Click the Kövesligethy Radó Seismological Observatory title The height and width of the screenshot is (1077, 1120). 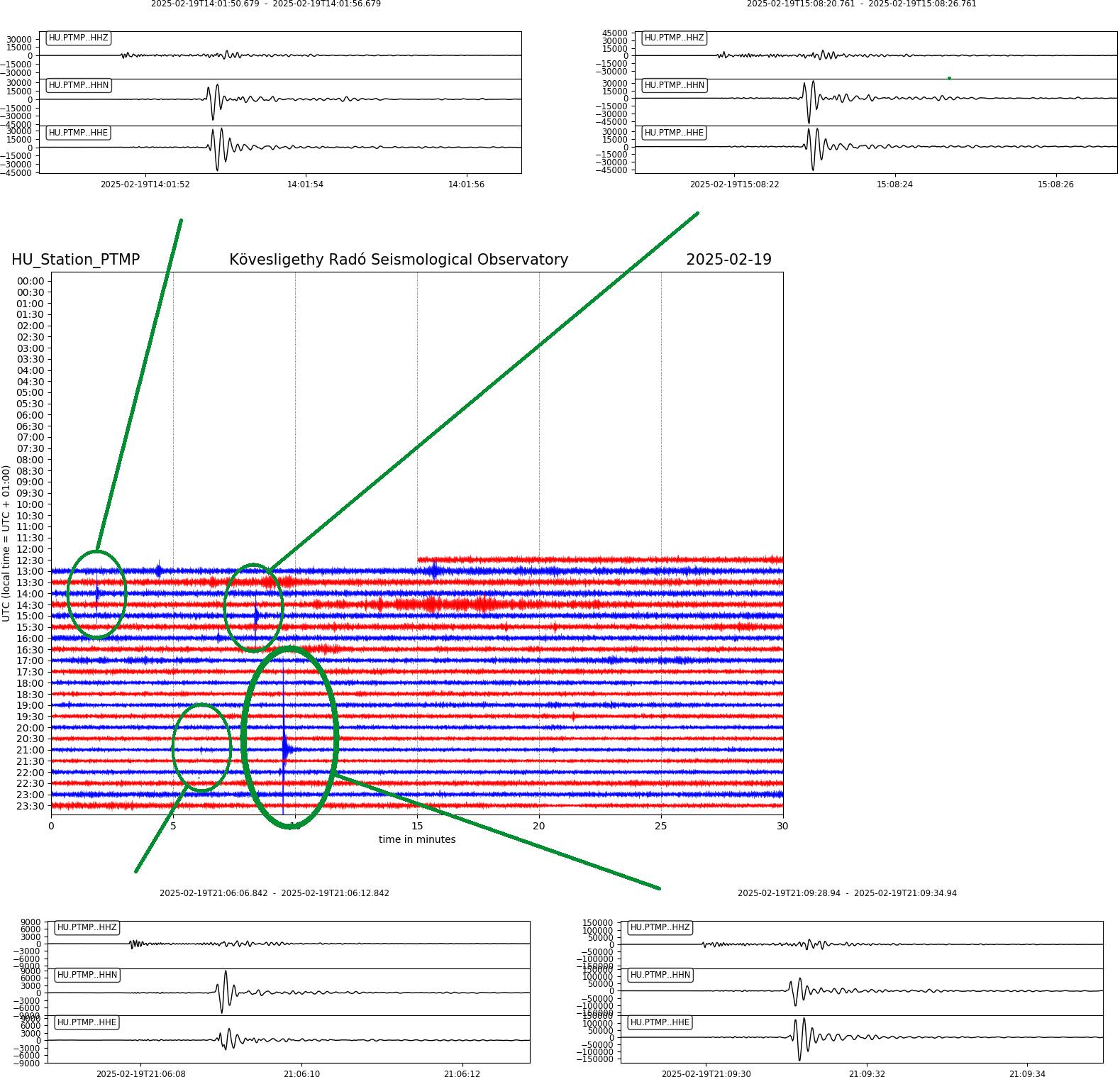(x=398, y=260)
